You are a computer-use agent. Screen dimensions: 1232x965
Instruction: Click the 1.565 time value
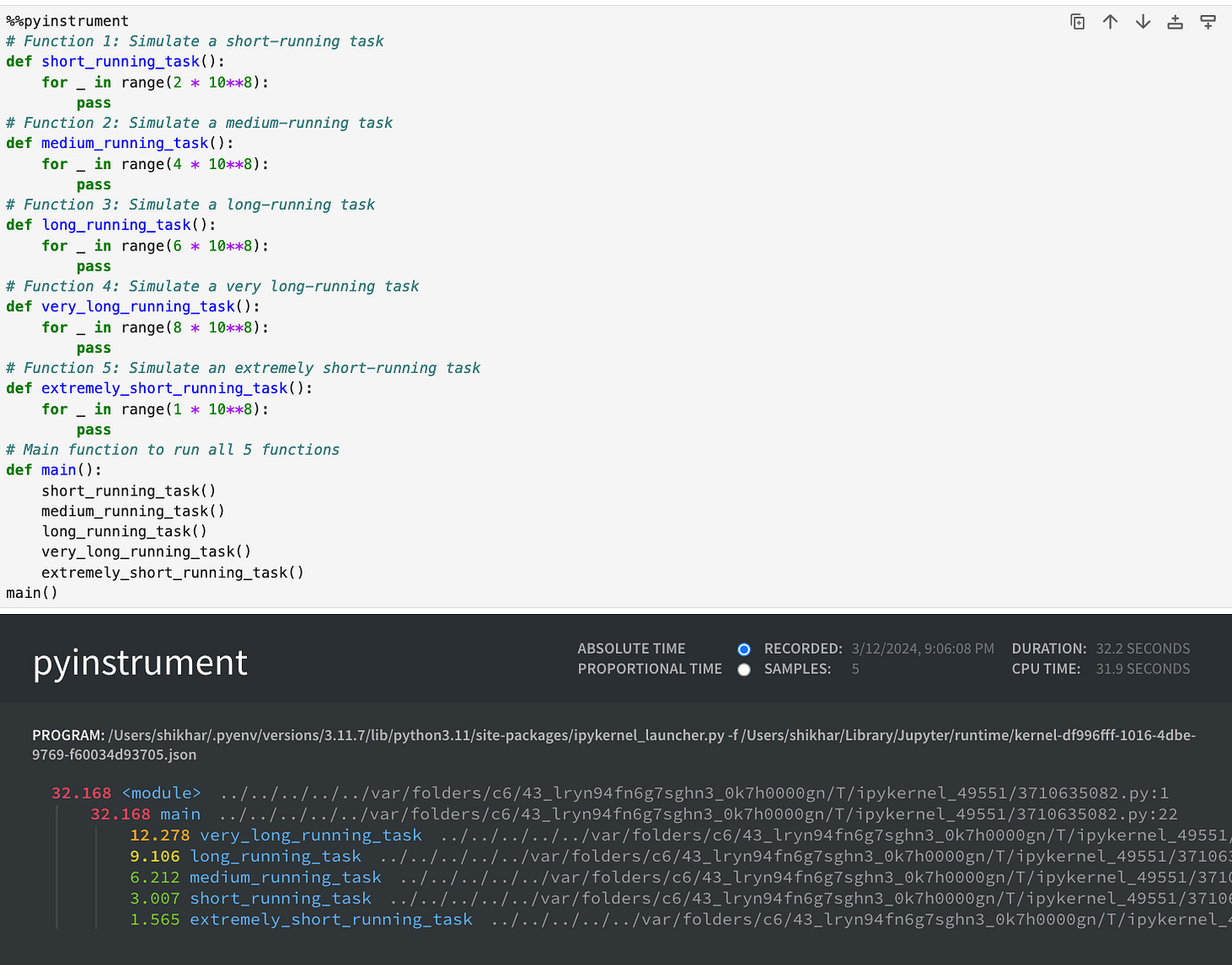point(155,920)
